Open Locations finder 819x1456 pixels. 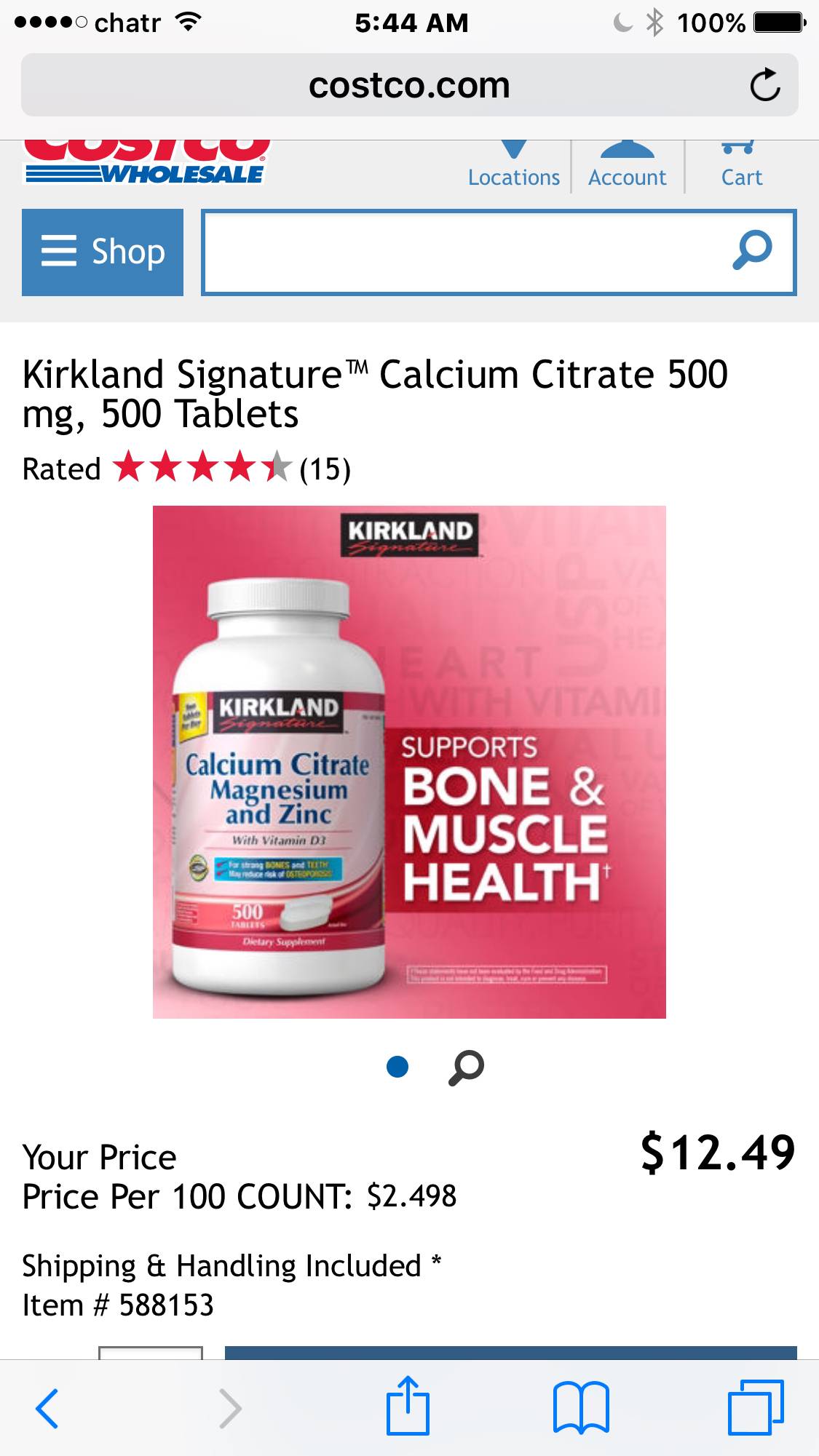tap(514, 167)
